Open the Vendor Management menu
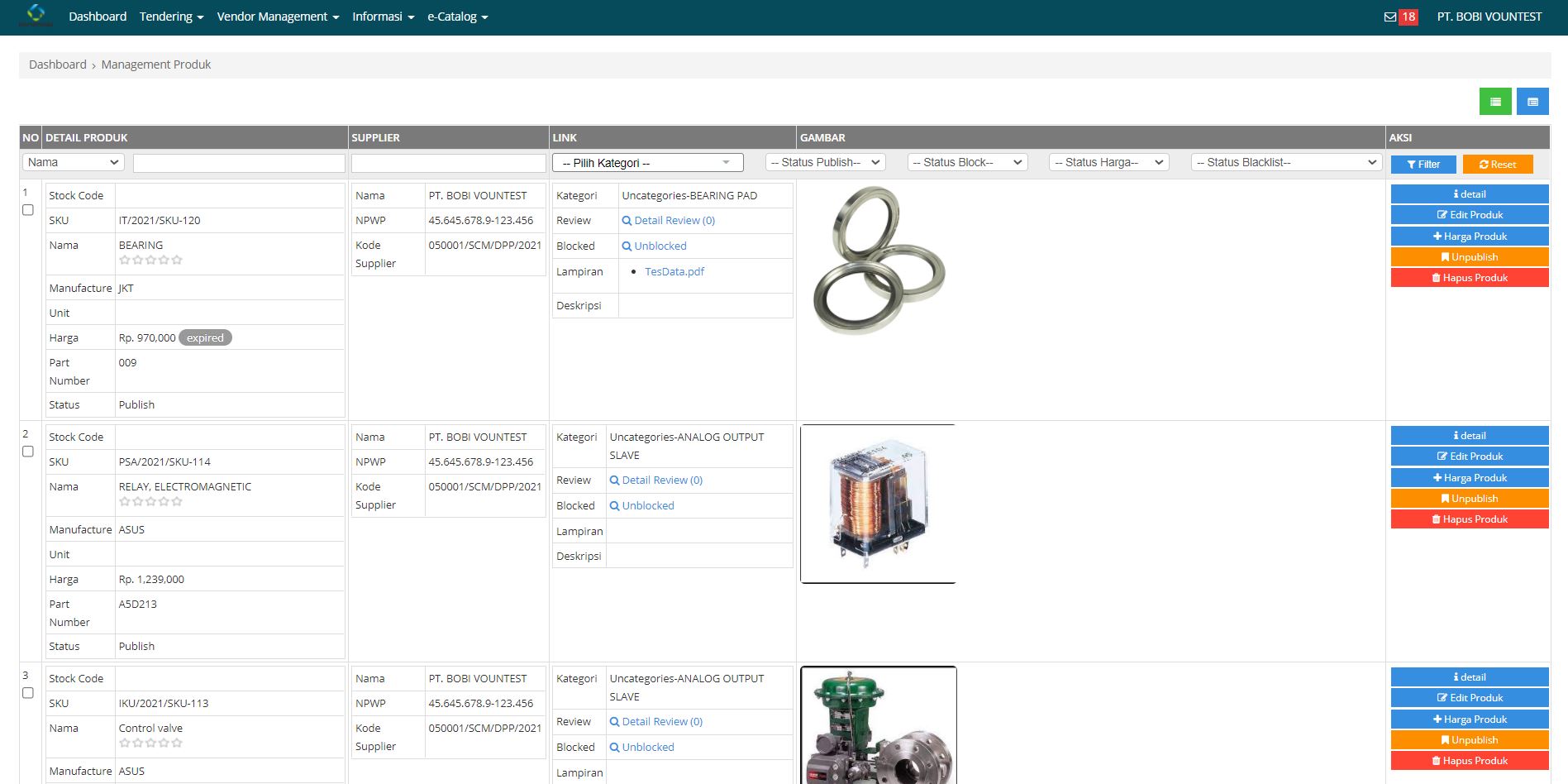 [278, 17]
